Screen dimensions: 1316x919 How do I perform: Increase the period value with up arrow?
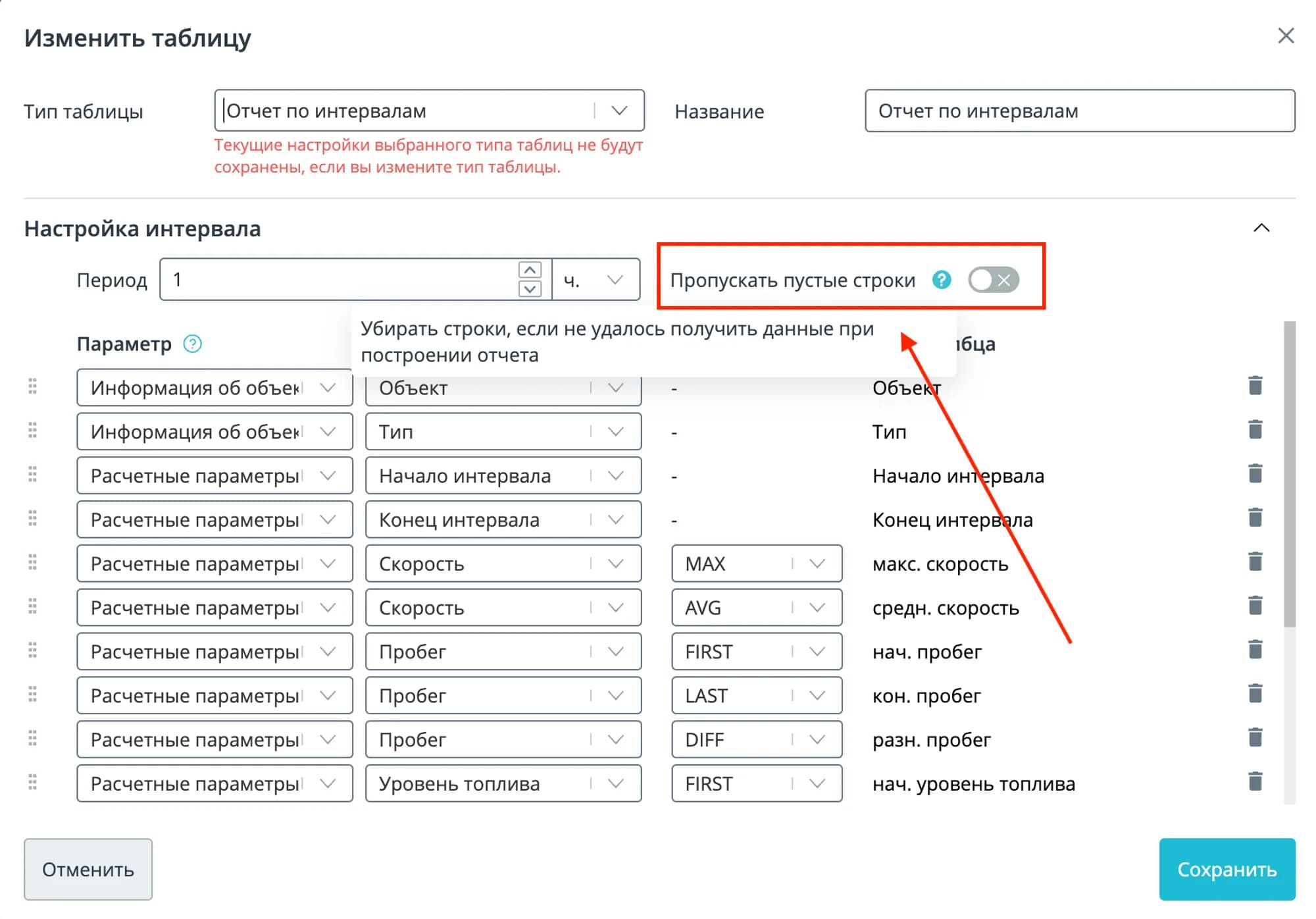[x=530, y=270]
